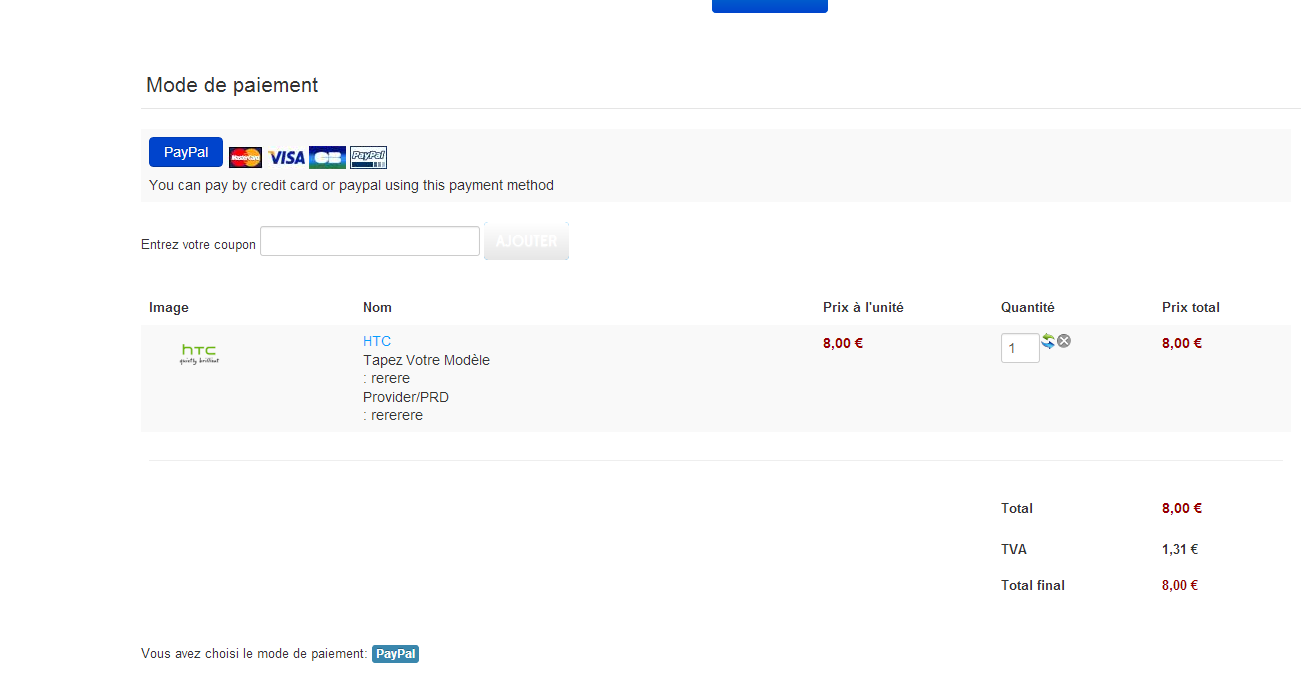The width and height of the screenshot is (1302, 686).
Task: Open the HTC product thumbnail image
Action: pos(199,354)
